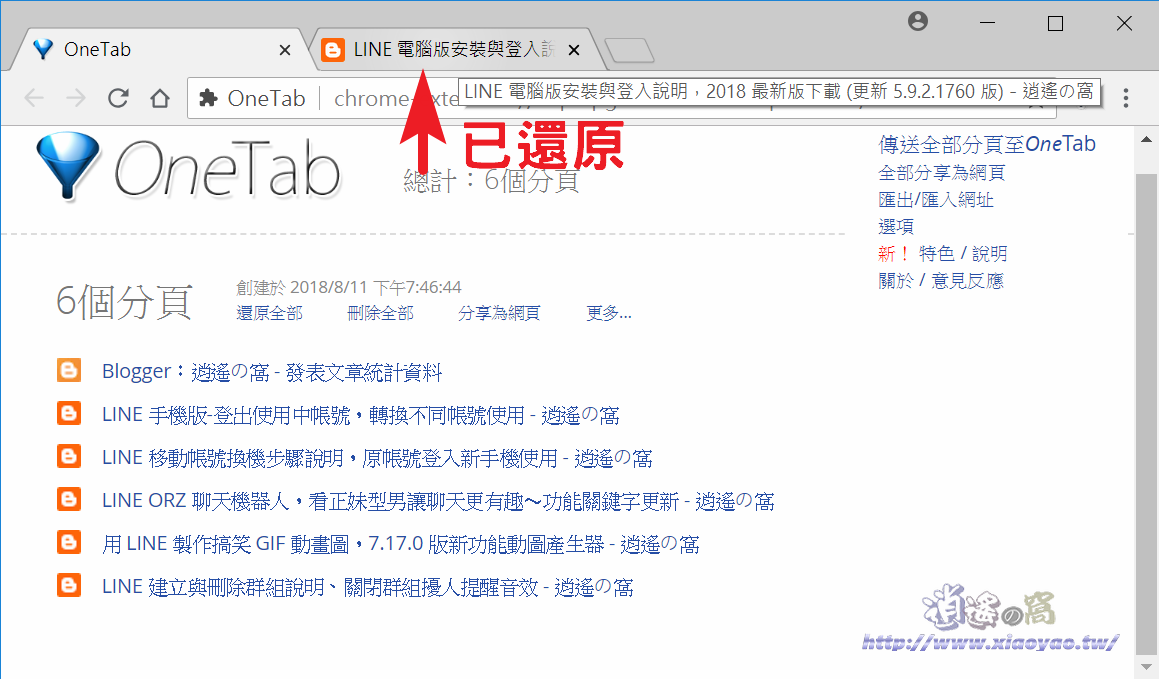Viewport: 1159px width, 679px height.
Task: Go to the browser home page
Action: [x=160, y=98]
